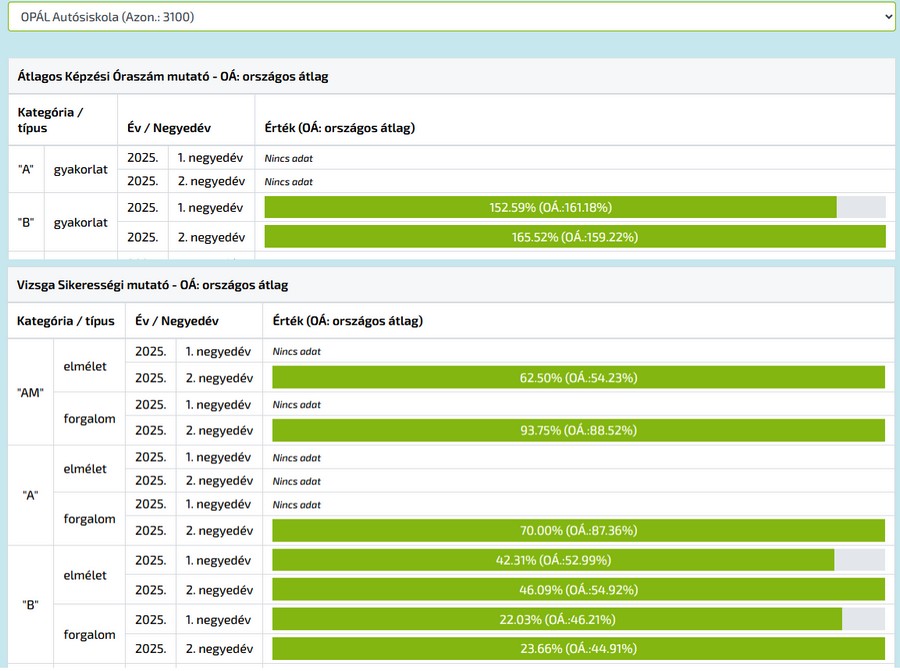
Task: Click the 165.52% training hours progress bar
Action: pos(575,237)
